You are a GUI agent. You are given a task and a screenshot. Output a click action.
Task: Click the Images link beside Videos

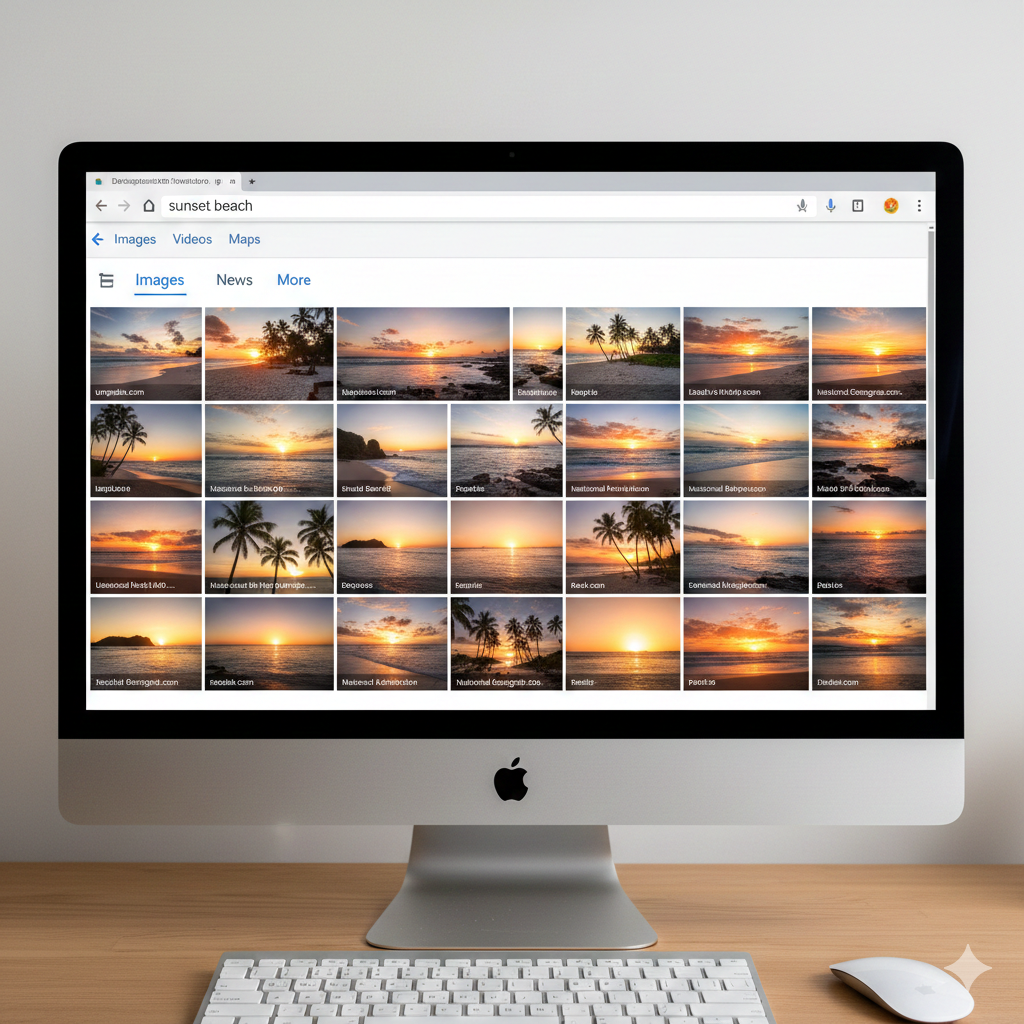coord(135,240)
